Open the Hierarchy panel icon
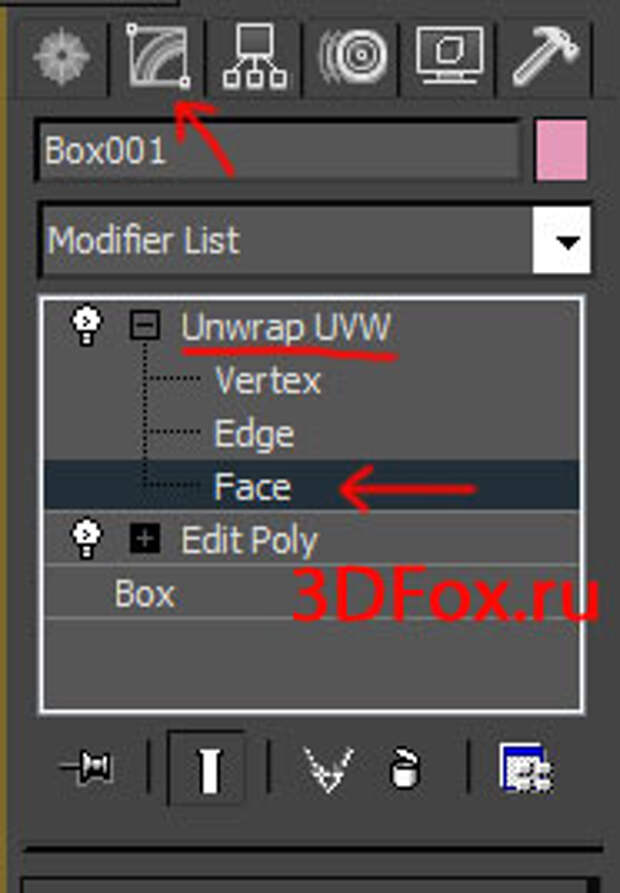This screenshot has width=620, height=893. click(254, 57)
